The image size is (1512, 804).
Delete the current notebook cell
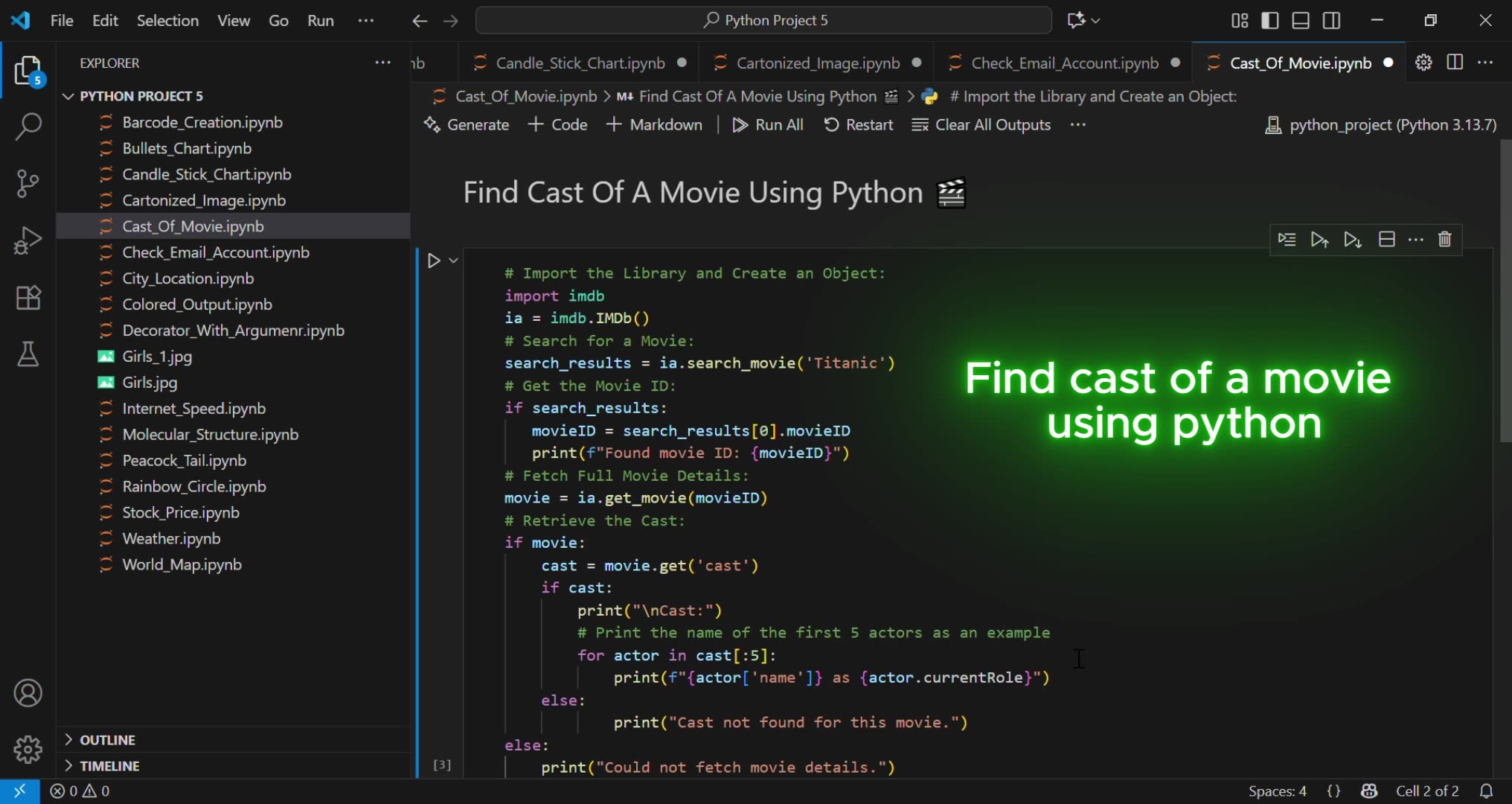coord(1444,239)
